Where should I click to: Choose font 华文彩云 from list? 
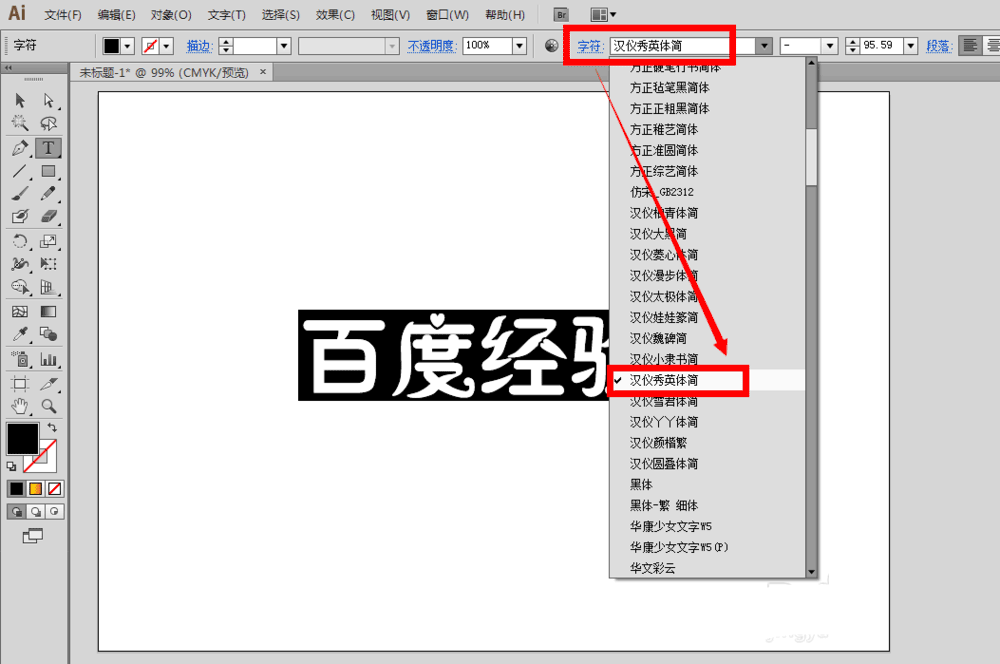click(x=707, y=568)
